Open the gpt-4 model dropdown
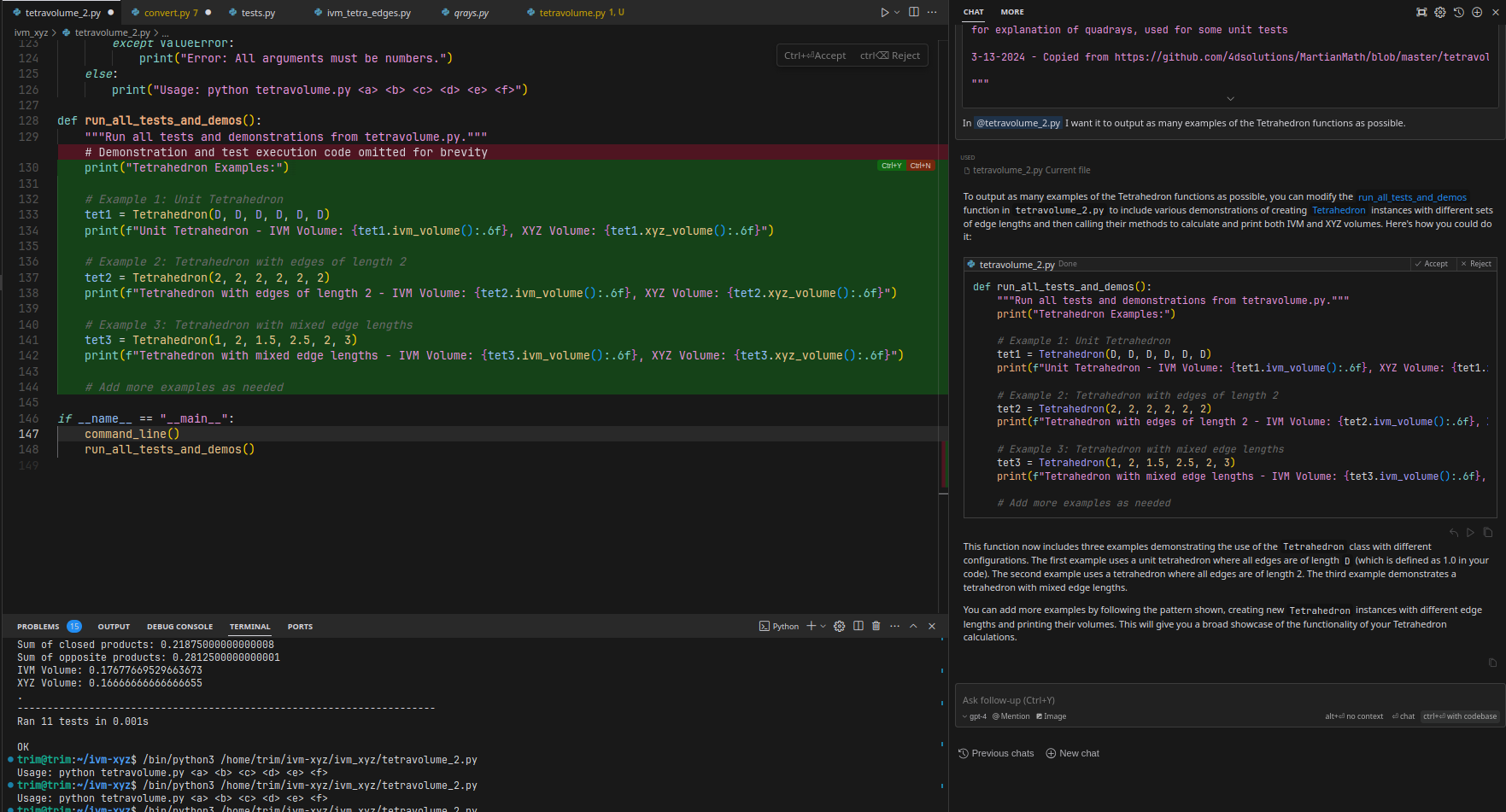1506x812 pixels. (x=974, y=716)
